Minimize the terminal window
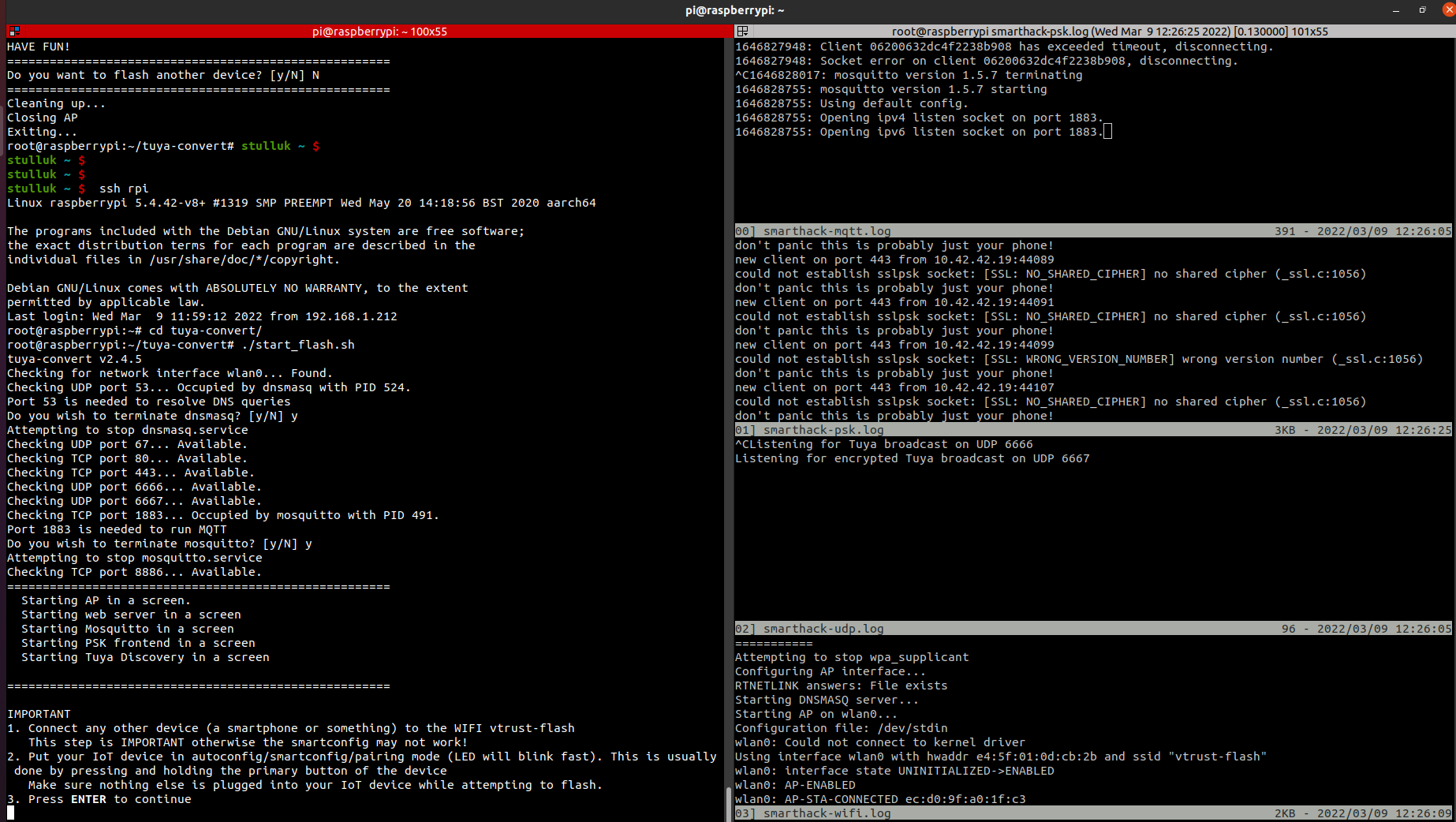Viewport: 1456px width, 822px height. tap(1396, 10)
